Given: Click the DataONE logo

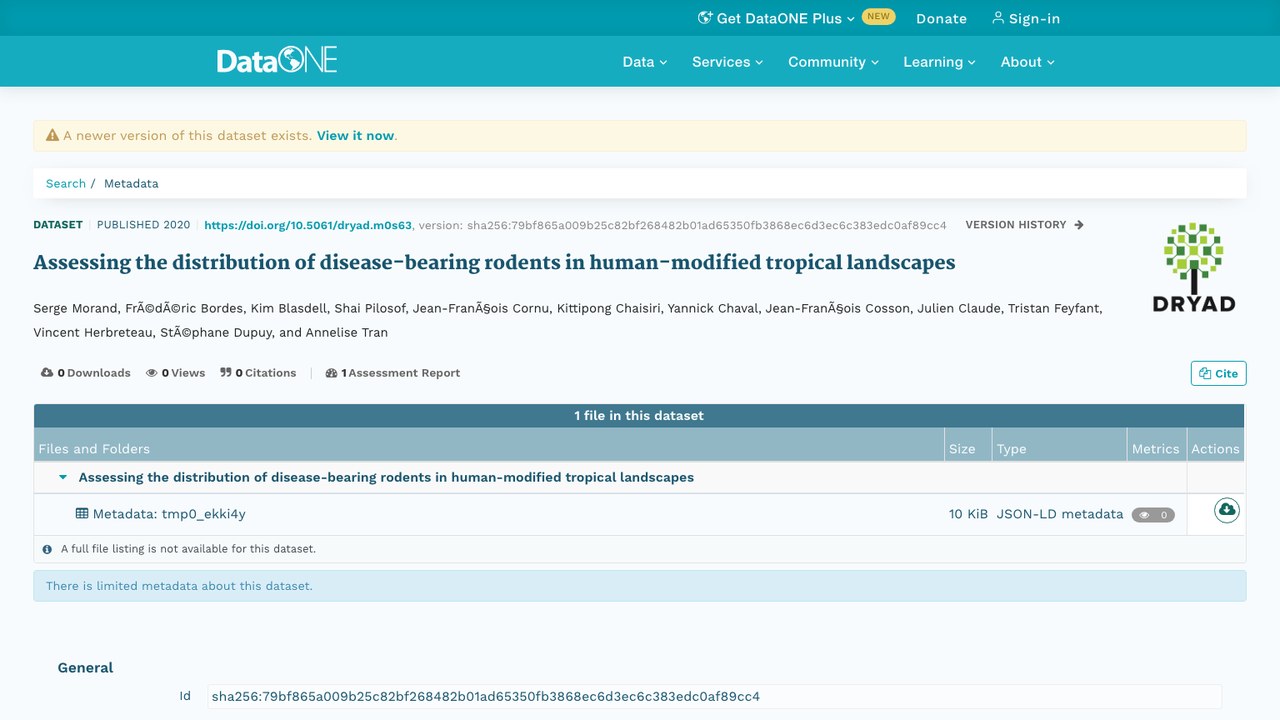Looking at the screenshot, I should 277,61.
